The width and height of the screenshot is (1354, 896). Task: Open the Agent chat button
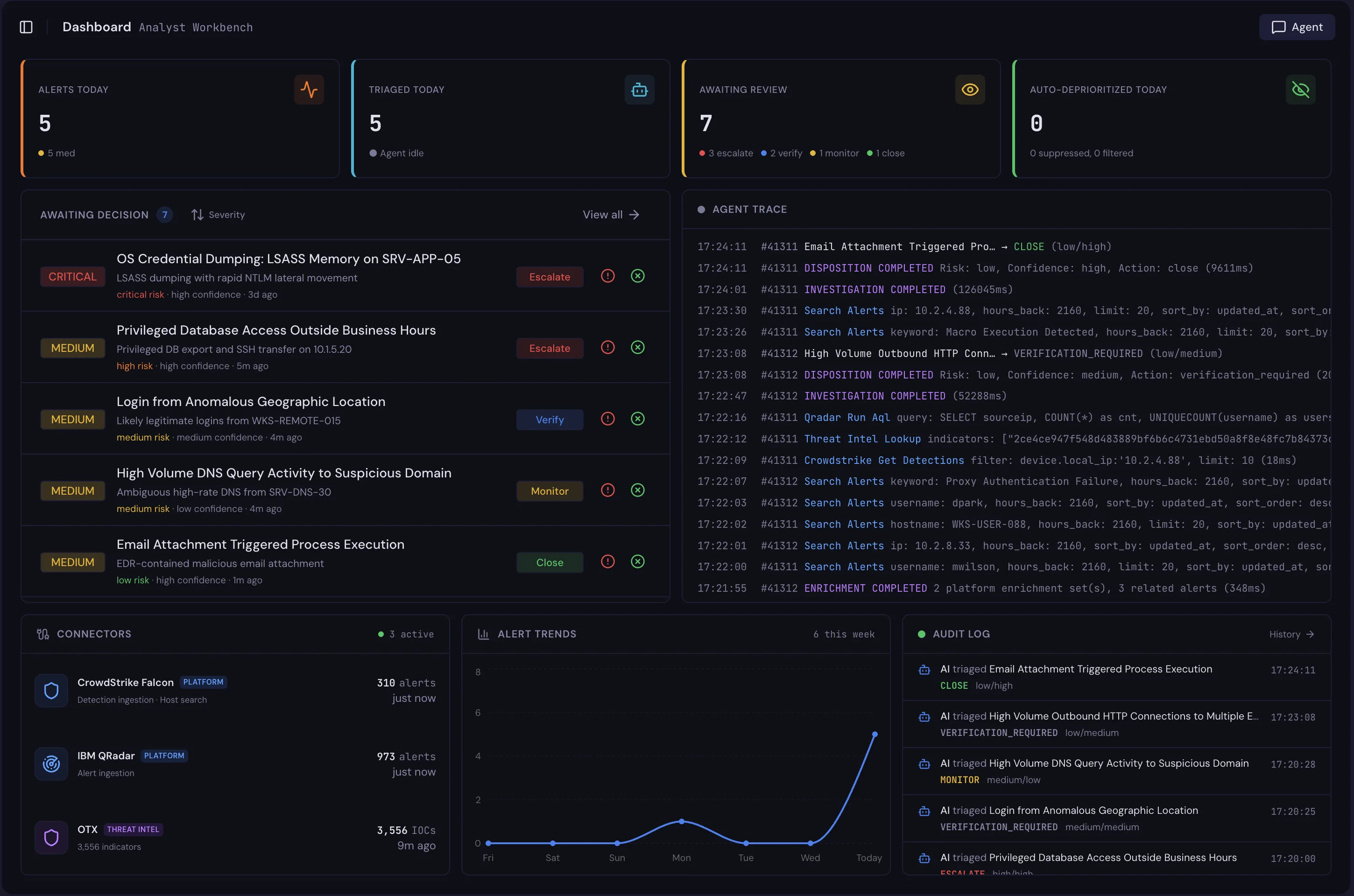click(x=1296, y=27)
